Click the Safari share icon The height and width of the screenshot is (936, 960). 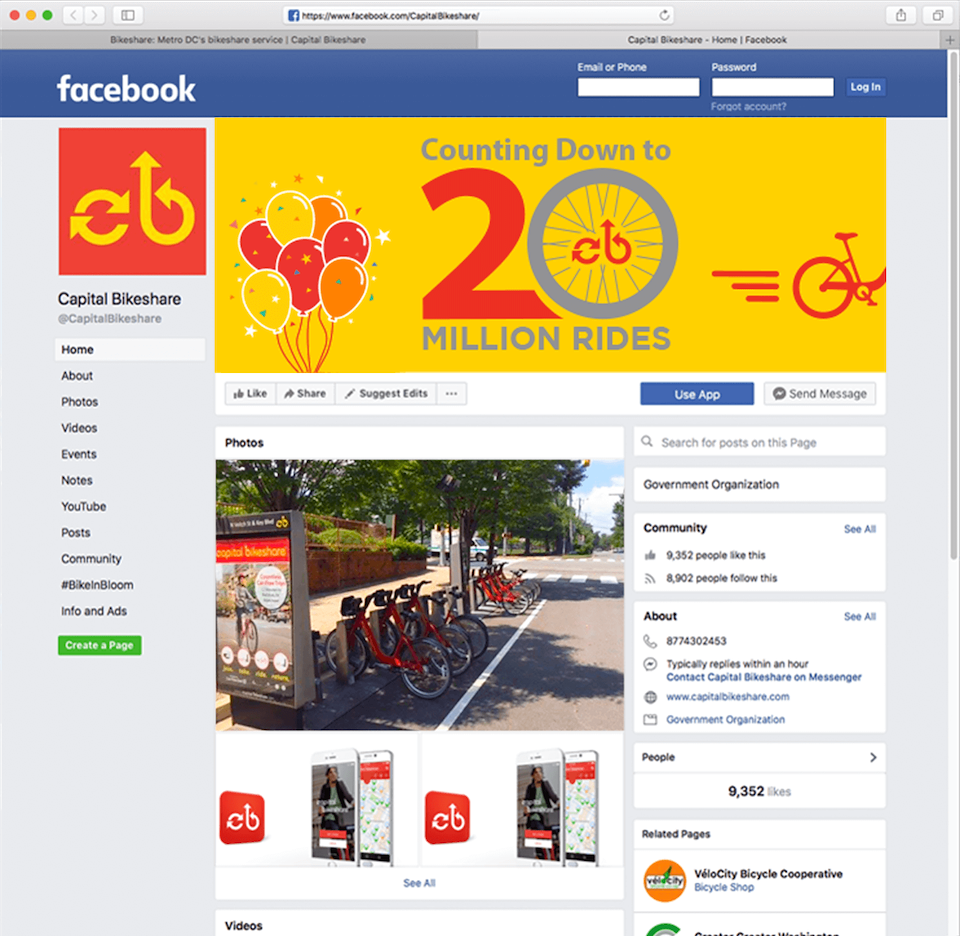[901, 15]
